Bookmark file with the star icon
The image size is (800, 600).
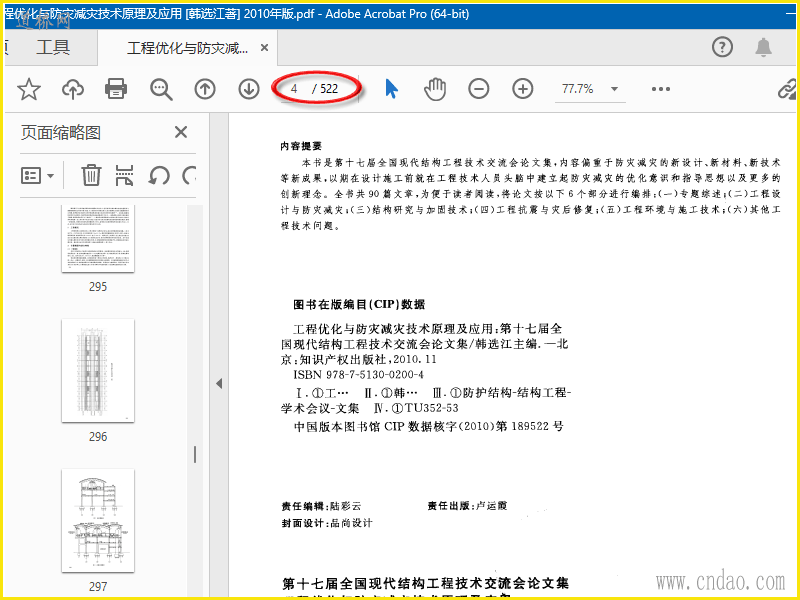click(29, 89)
